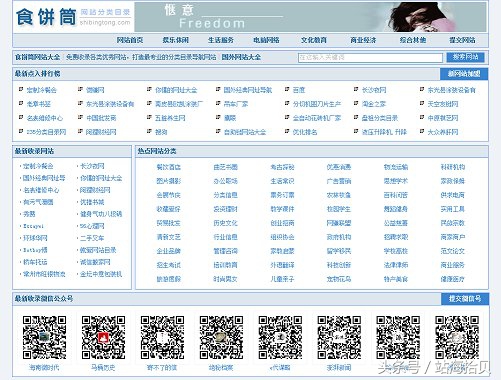The image size is (501, 380).
Task: Select the 物流运输 category
Action: 396,167
